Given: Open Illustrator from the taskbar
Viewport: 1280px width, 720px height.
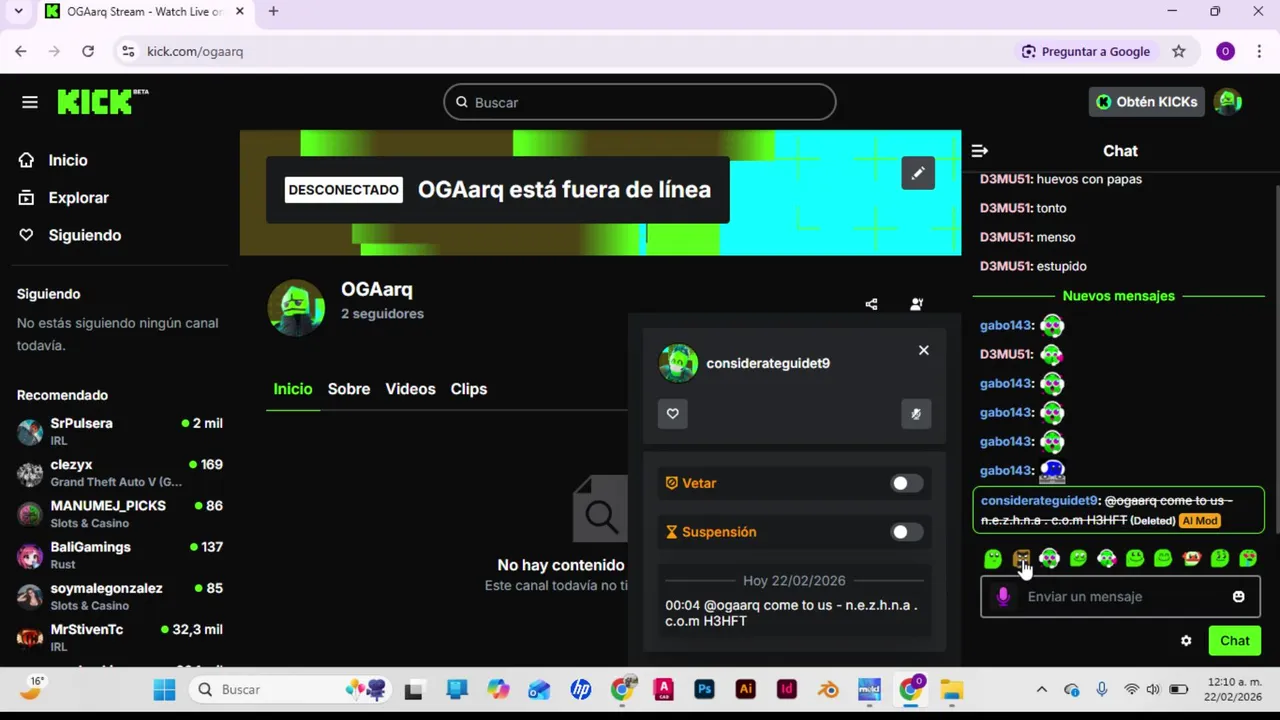Looking at the screenshot, I should tap(745, 689).
